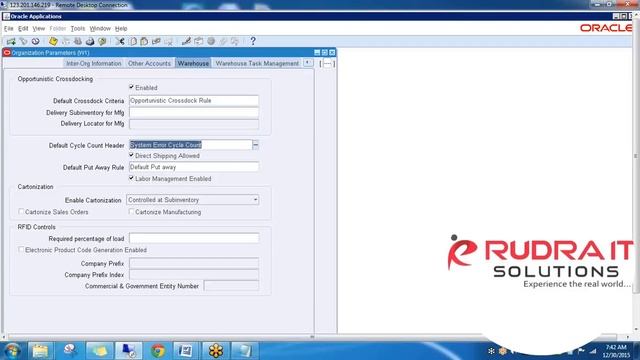This screenshot has width=640, height=360.
Task: Open Windows Start menu orb
Action: pyautogui.click(x=12, y=351)
